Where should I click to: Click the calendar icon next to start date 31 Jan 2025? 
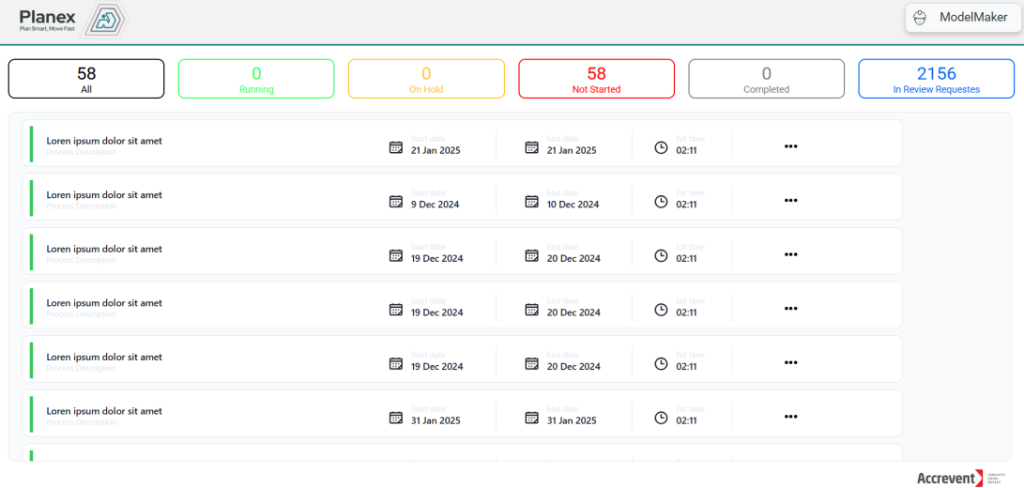[395, 417]
